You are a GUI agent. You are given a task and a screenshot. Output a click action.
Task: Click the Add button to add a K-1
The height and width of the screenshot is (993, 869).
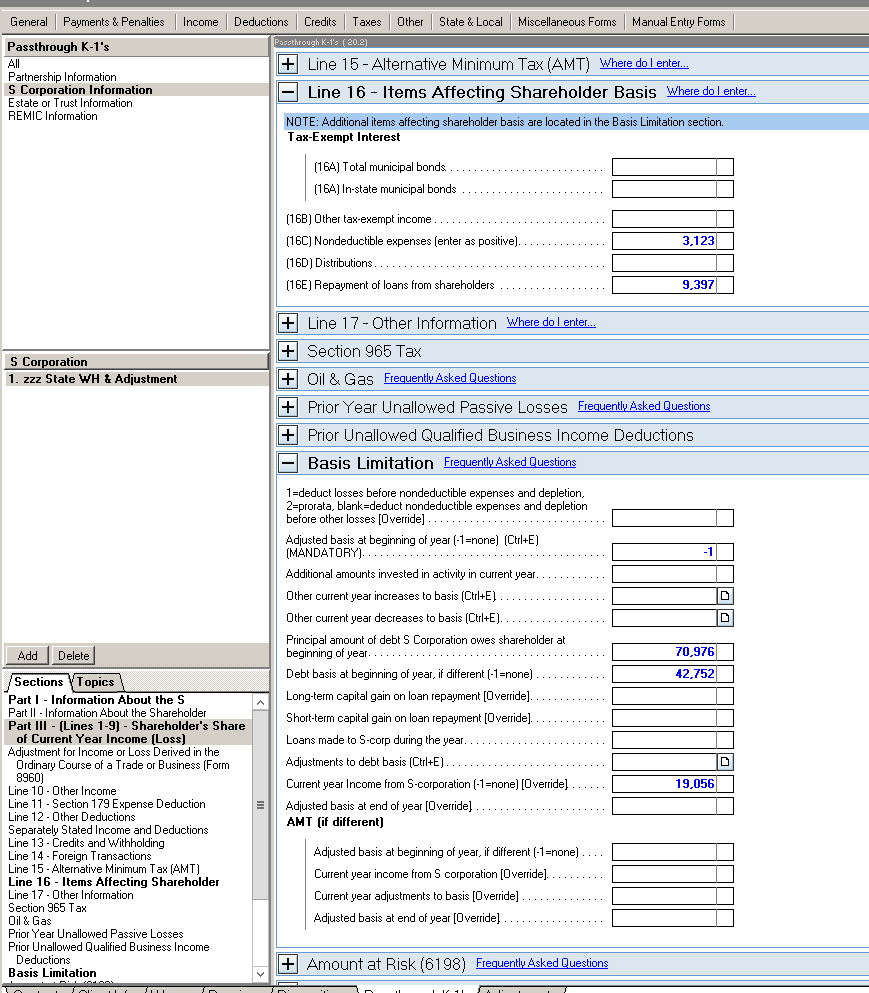26,655
